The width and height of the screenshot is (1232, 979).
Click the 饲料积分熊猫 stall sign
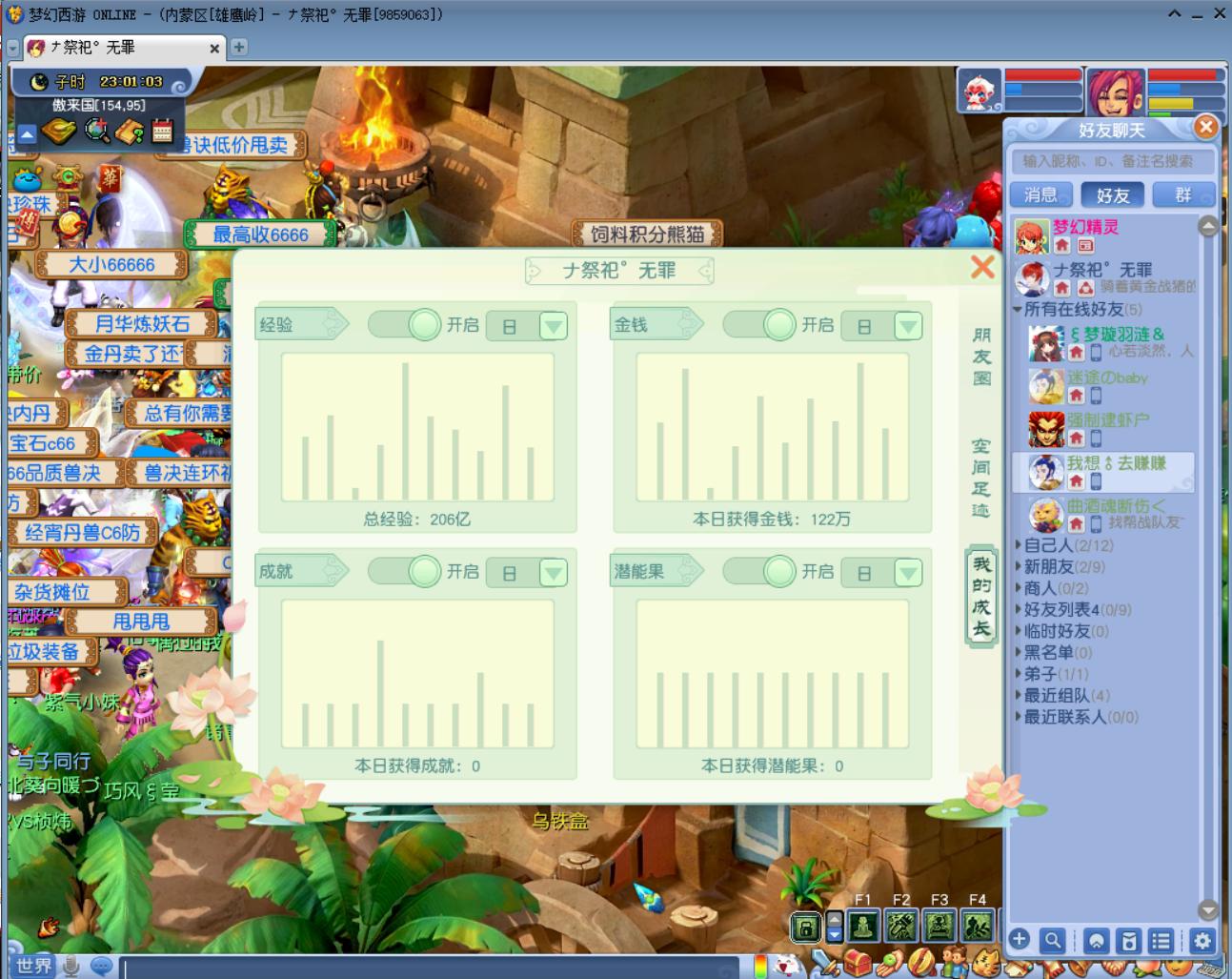(x=647, y=234)
